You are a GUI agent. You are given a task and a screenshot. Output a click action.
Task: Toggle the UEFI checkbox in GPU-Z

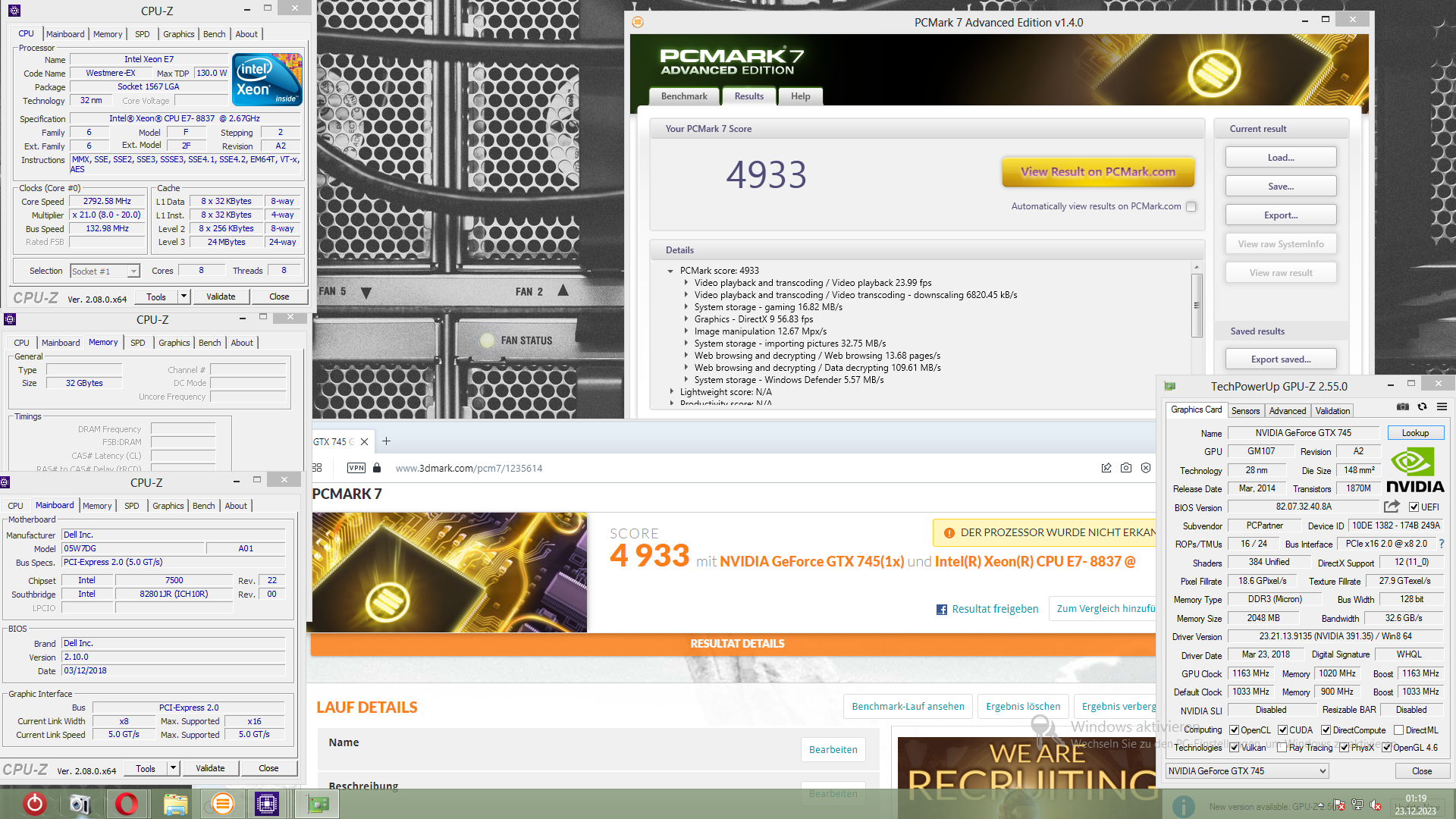tap(1414, 507)
